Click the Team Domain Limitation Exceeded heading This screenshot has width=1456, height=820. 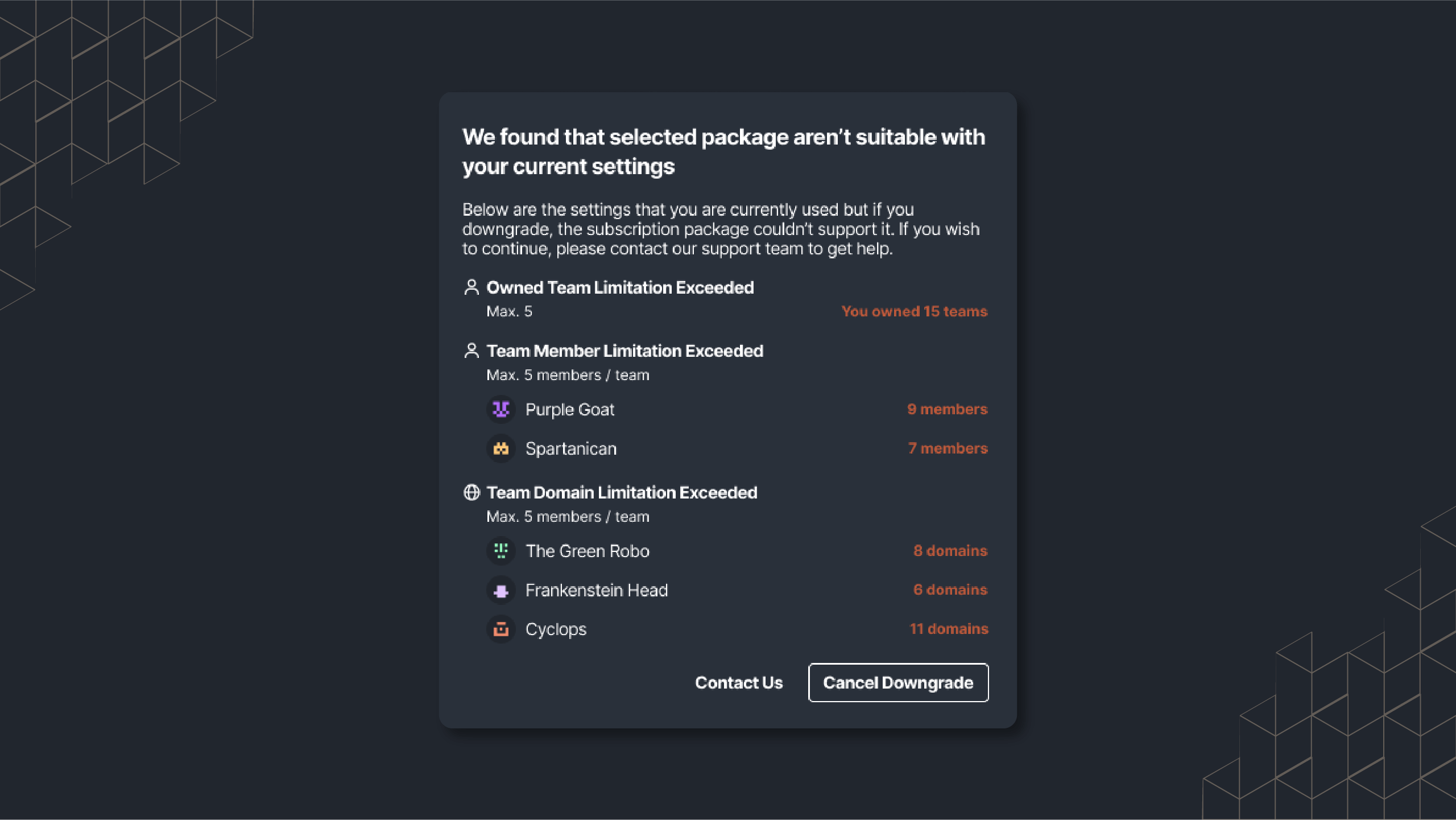[x=622, y=492]
